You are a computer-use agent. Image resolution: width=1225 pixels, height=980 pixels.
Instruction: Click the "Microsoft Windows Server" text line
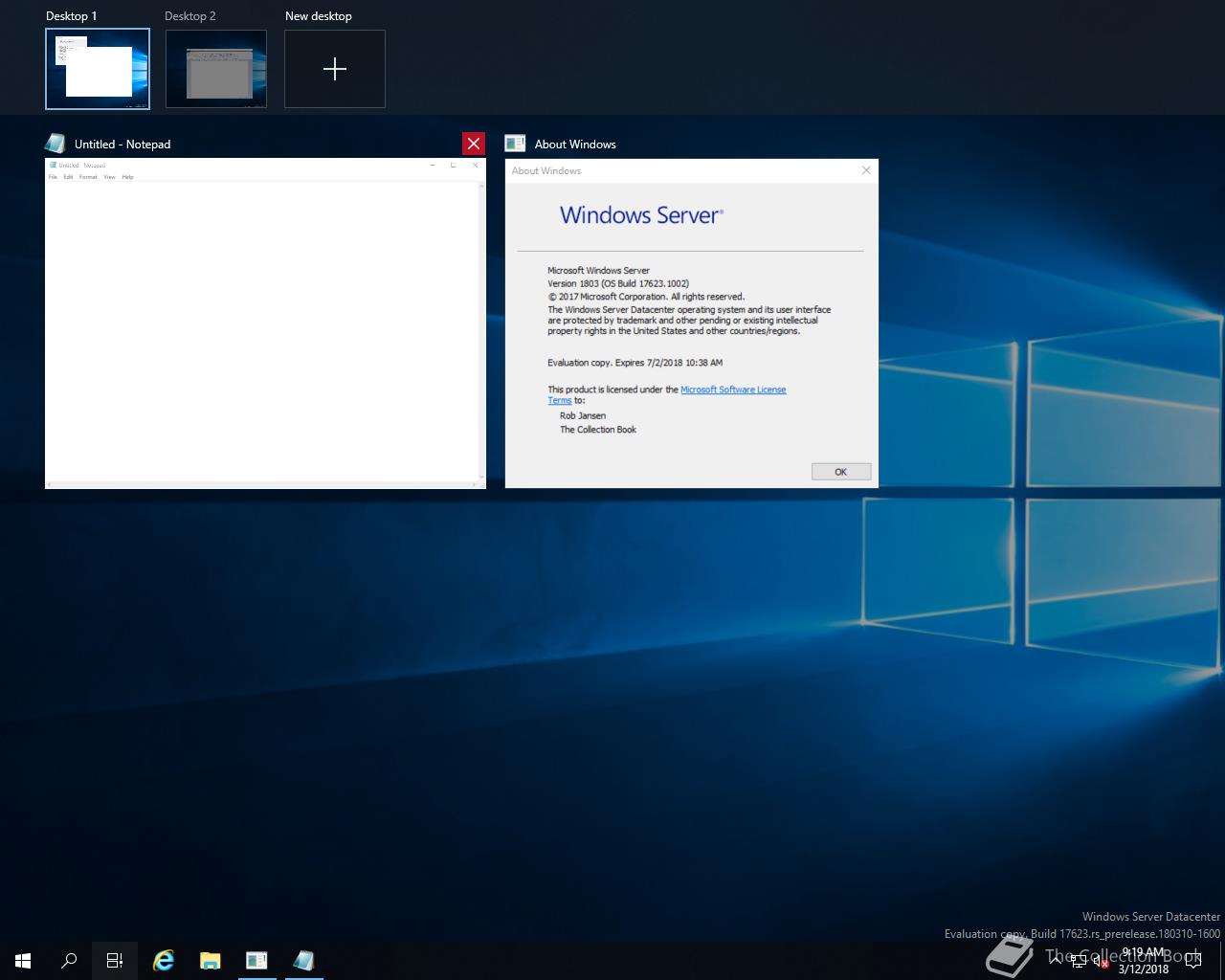pyautogui.click(x=598, y=271)
